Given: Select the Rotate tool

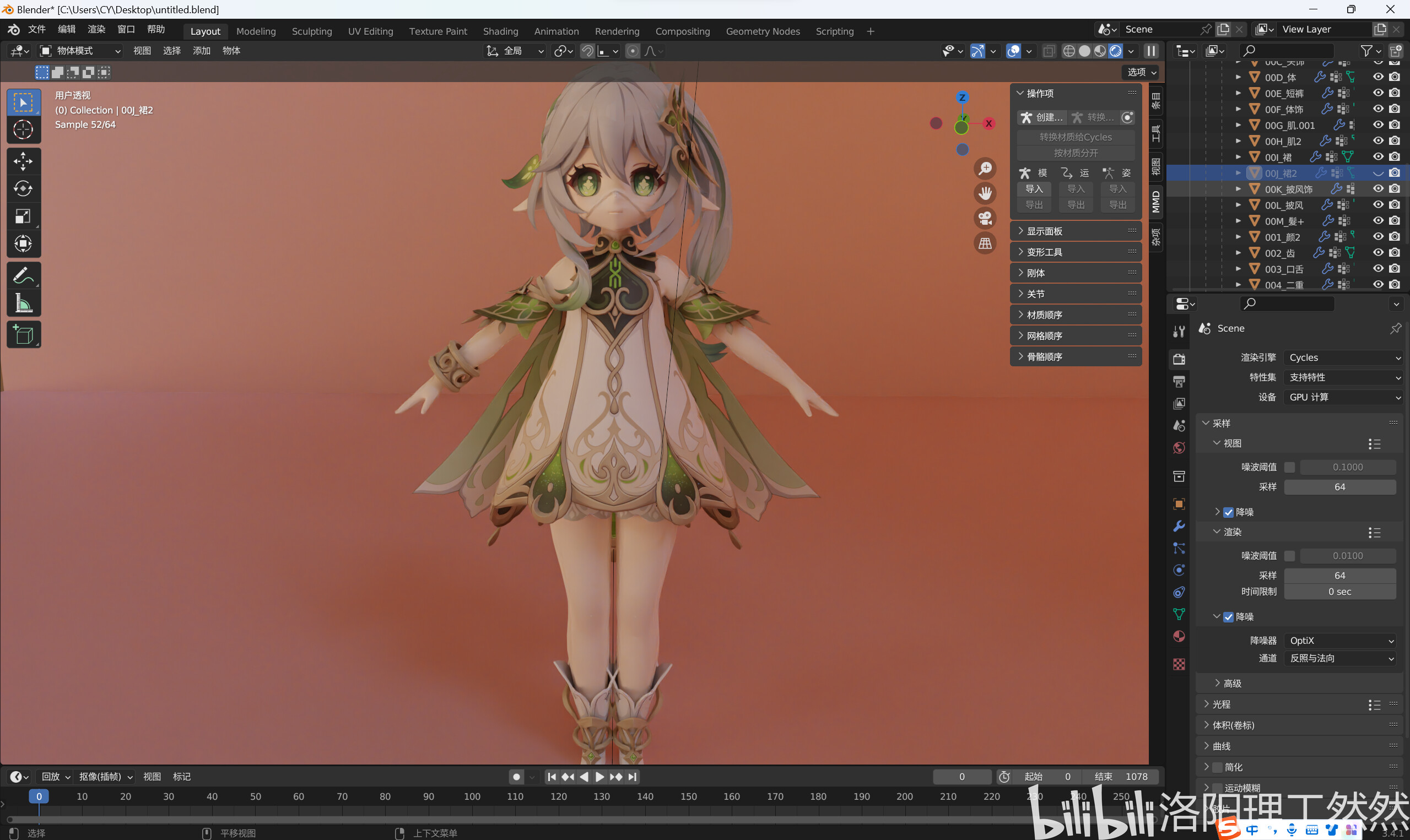Looking at the screenshot, I should [x=23, y=188].
